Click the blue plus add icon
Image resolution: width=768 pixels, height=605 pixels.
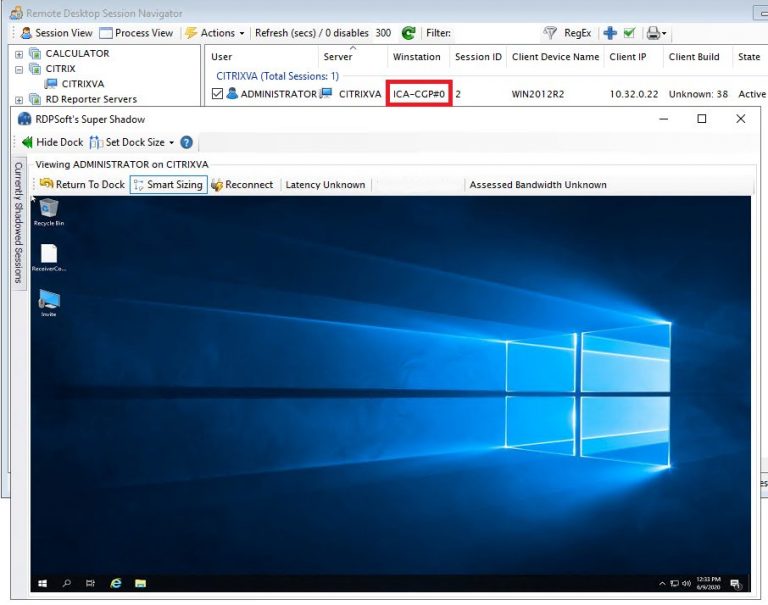[610, 33]
